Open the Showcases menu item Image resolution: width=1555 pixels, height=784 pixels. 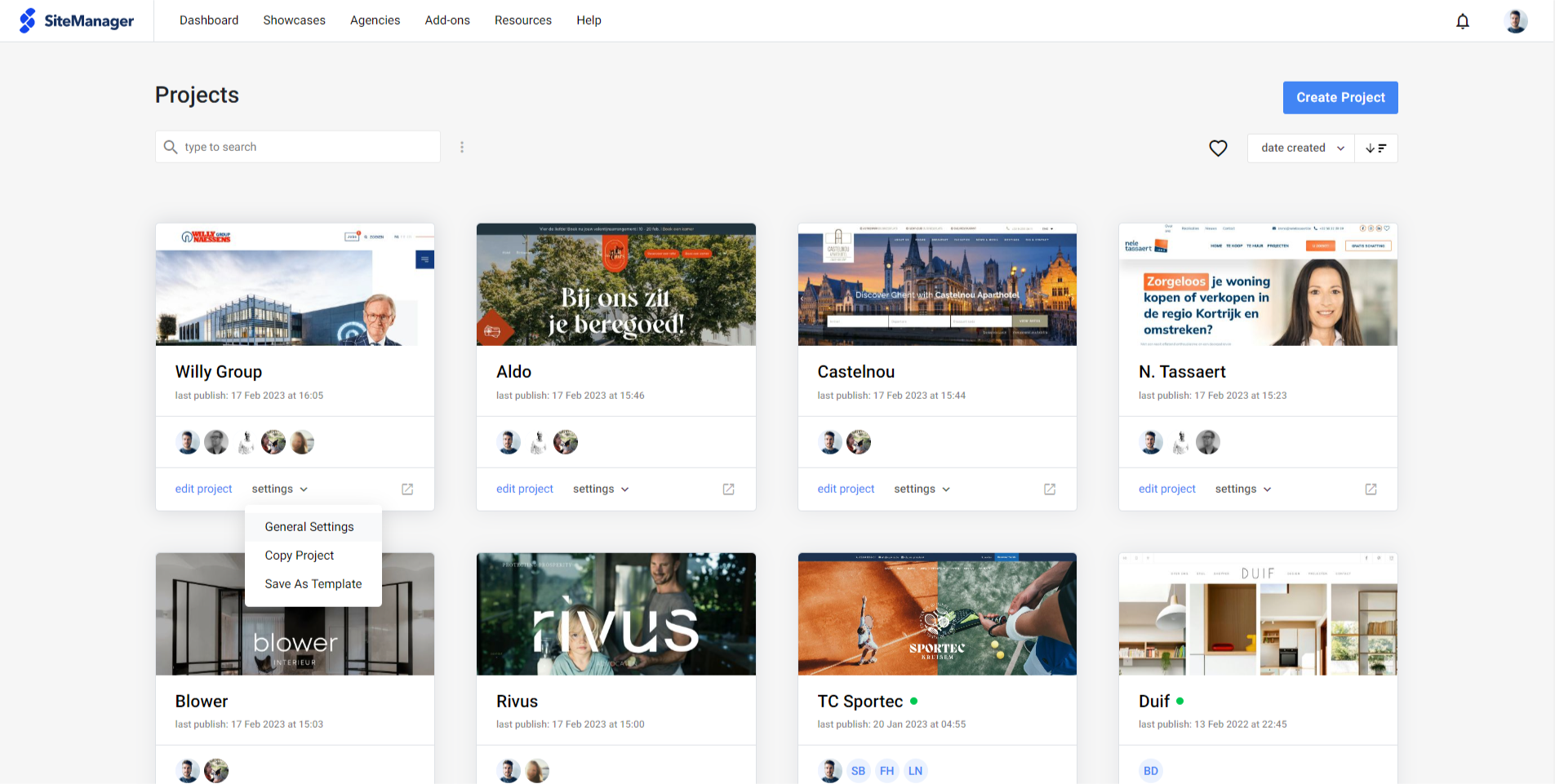tap(294, 20)
